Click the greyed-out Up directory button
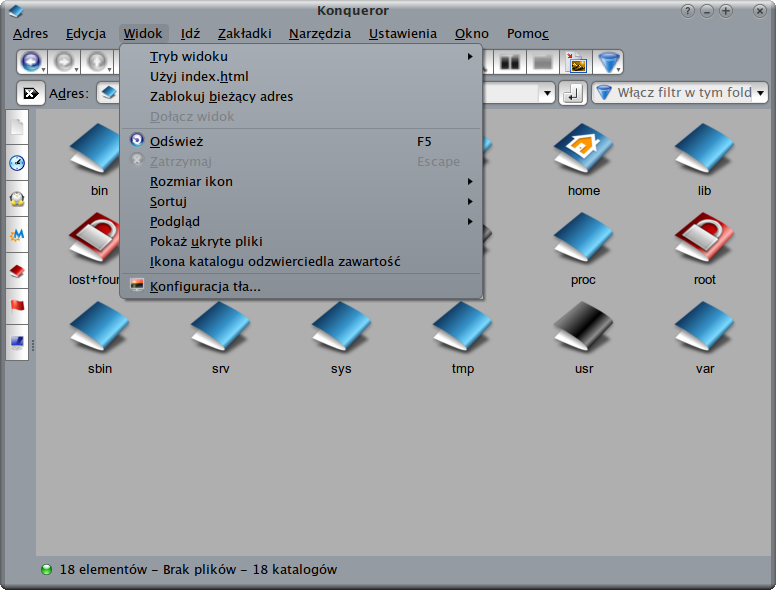776x590 pixels. [96, 62]
